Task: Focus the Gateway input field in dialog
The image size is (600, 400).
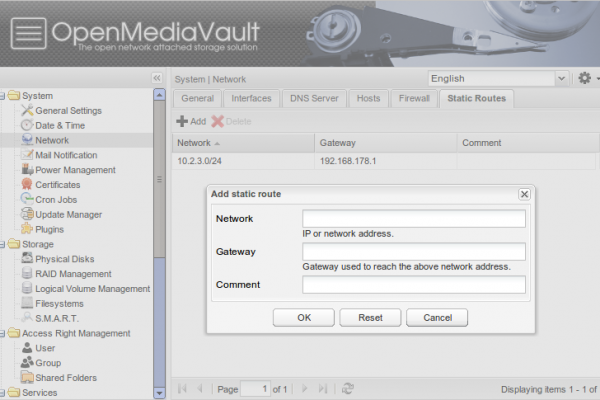Action: (414, 251)
